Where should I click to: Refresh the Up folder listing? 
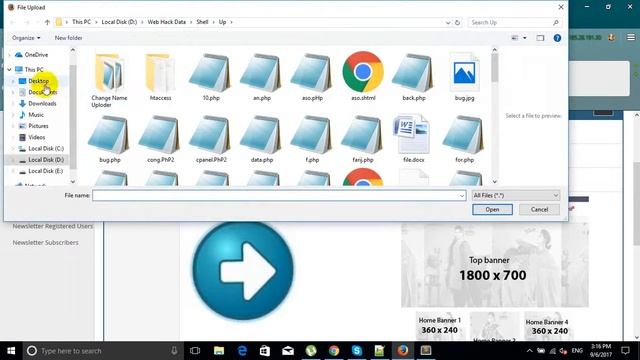tap(457, 22)
